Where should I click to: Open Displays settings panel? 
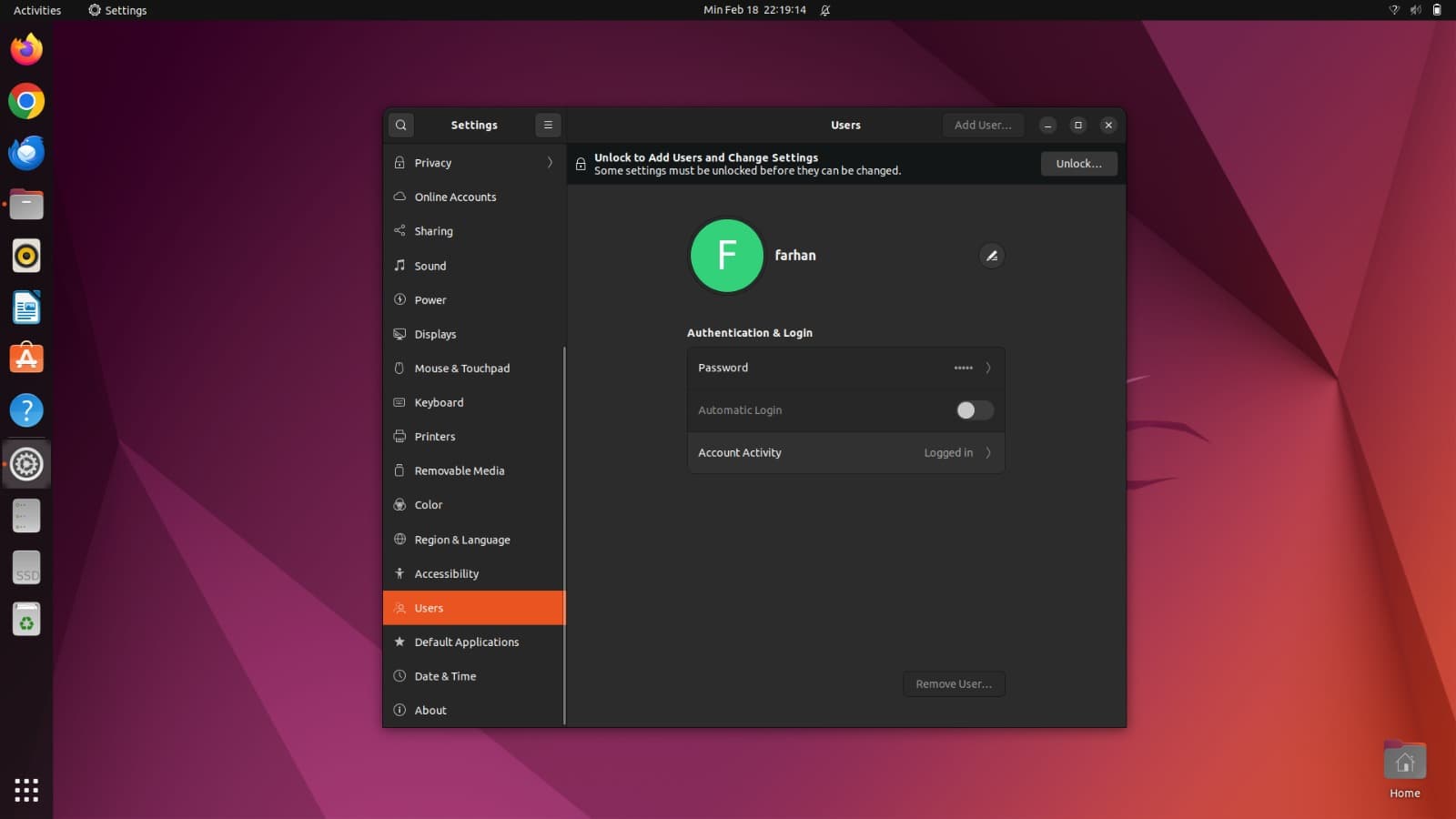pos(435,334)
